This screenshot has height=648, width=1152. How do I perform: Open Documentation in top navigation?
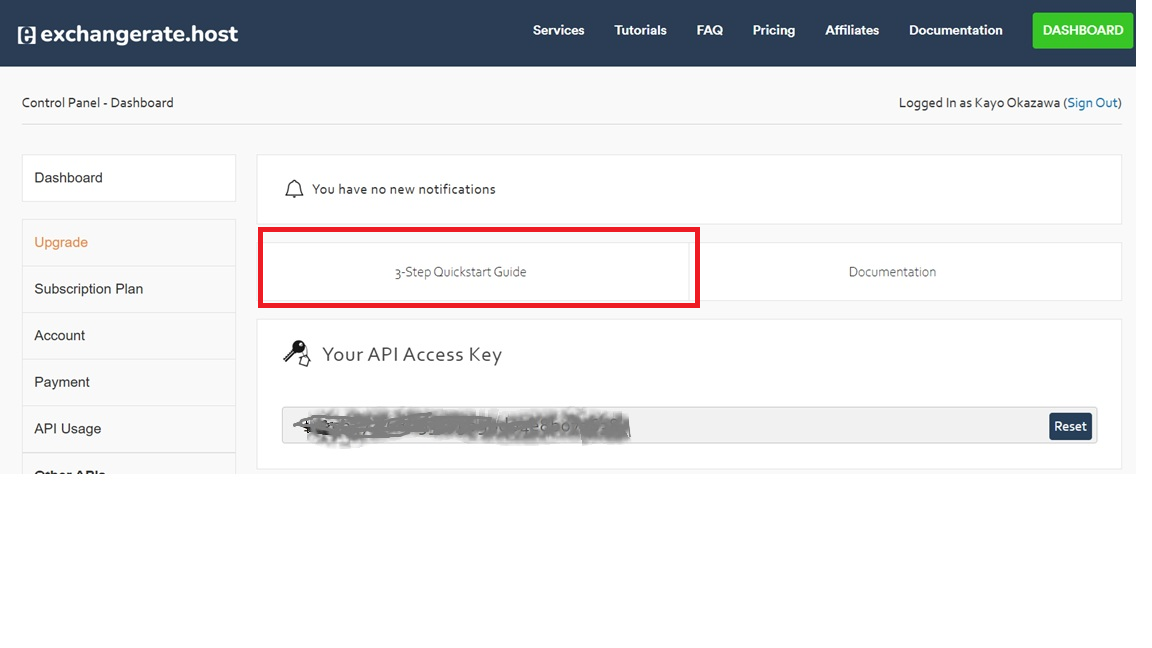pos(955,30)
